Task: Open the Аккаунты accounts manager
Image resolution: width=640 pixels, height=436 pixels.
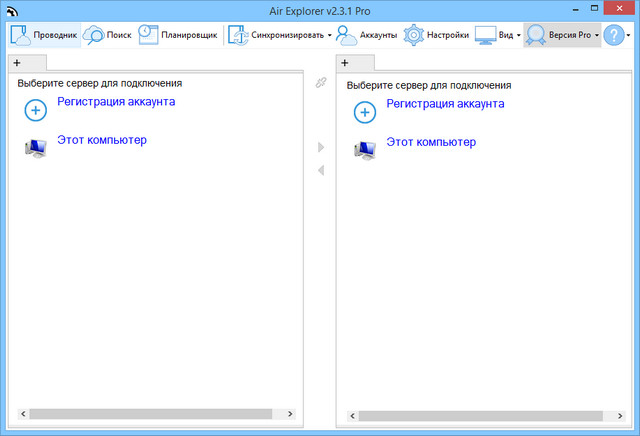Action: (x=346, y=35)
